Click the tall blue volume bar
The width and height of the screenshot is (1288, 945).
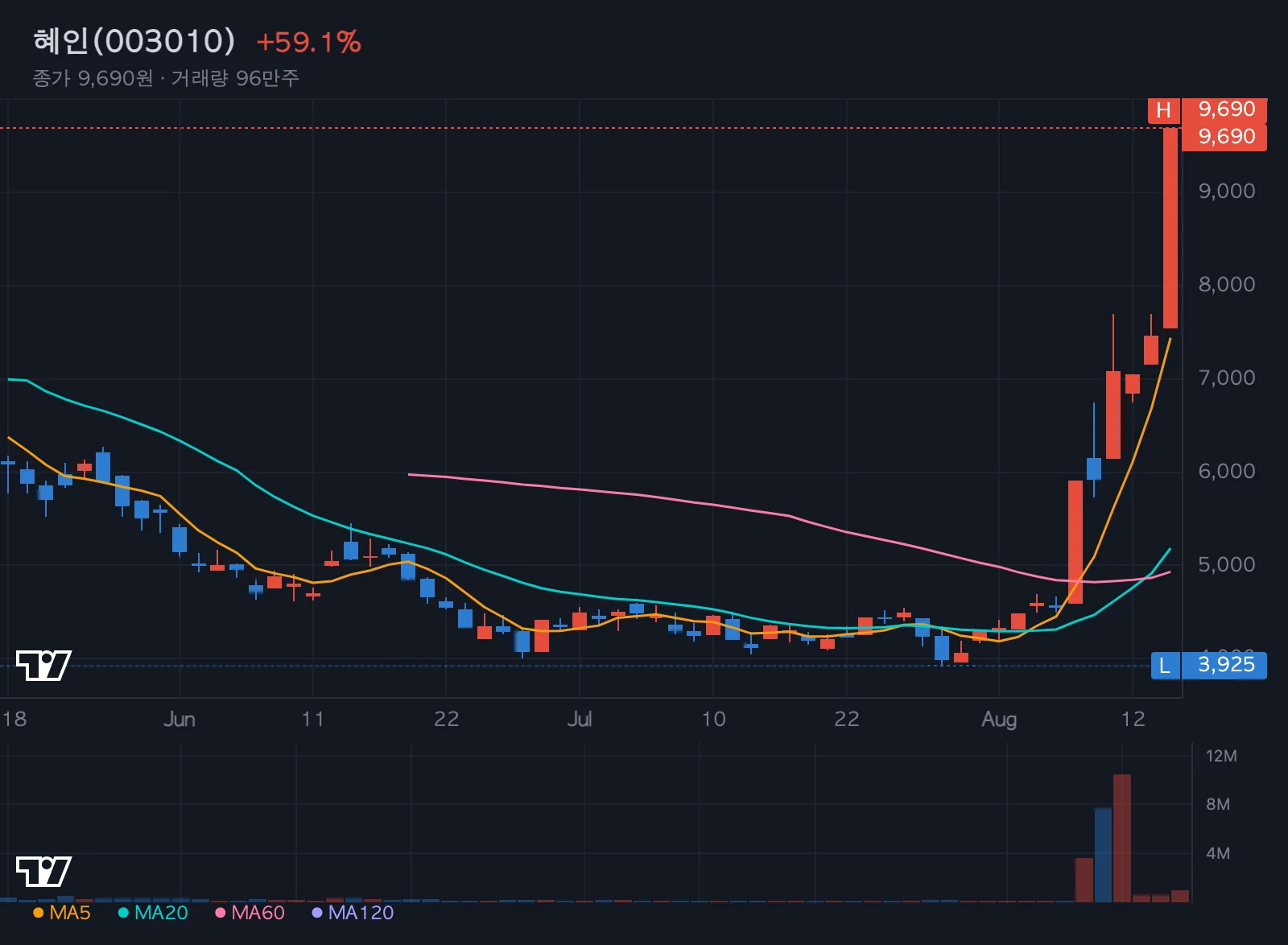pos(1103,855)
